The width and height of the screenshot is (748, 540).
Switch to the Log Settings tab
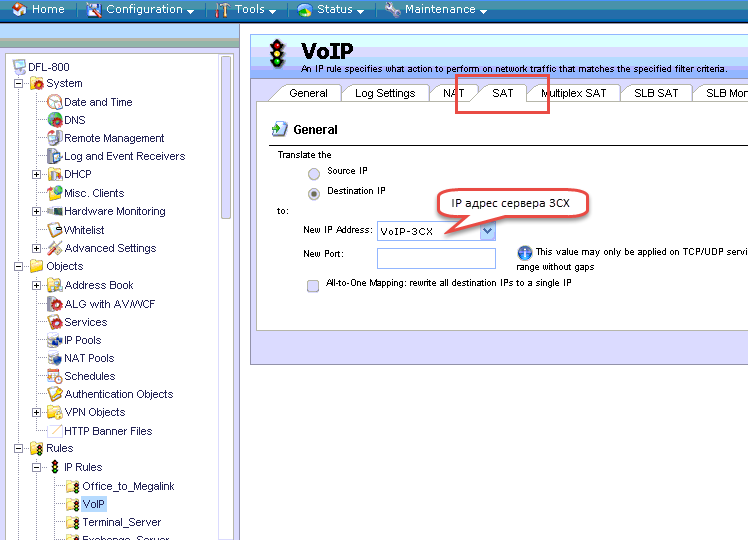tap(385, 93)
